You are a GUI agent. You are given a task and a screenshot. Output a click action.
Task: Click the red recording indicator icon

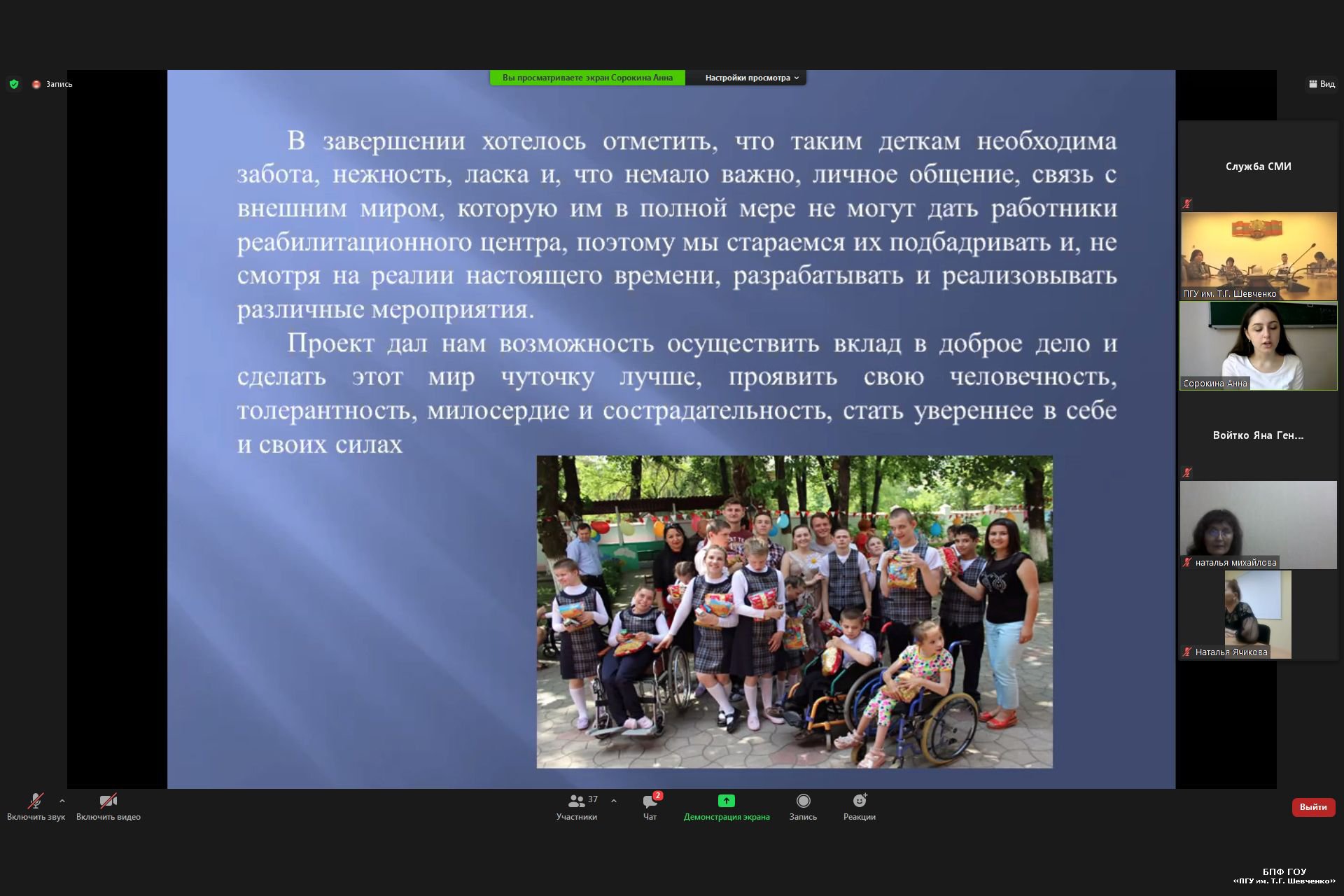(36, 84)
